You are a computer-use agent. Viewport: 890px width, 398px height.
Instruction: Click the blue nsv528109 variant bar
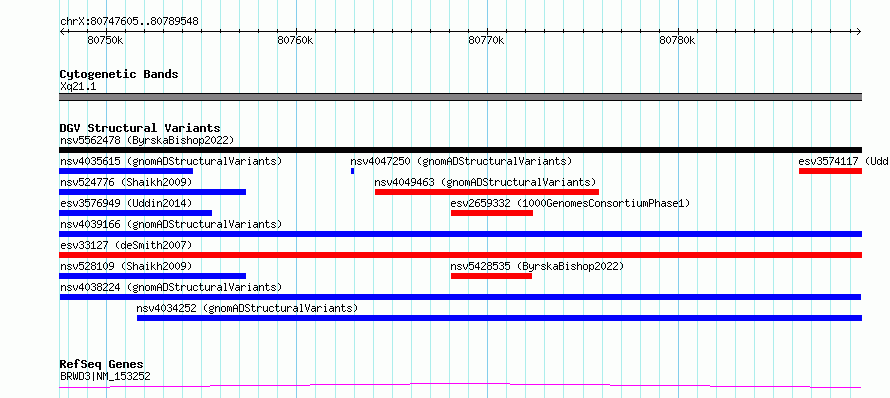[x=153, y=276]
